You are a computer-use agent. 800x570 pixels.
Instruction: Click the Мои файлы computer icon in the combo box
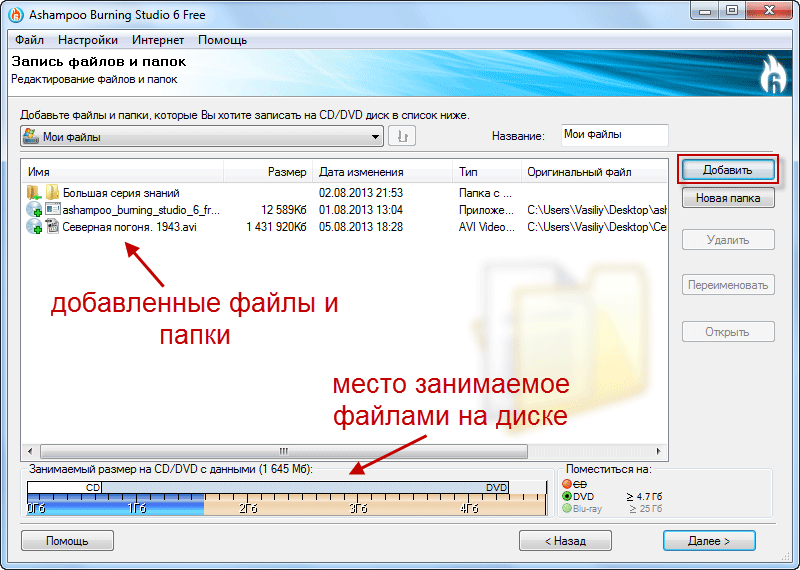point(31,136)
